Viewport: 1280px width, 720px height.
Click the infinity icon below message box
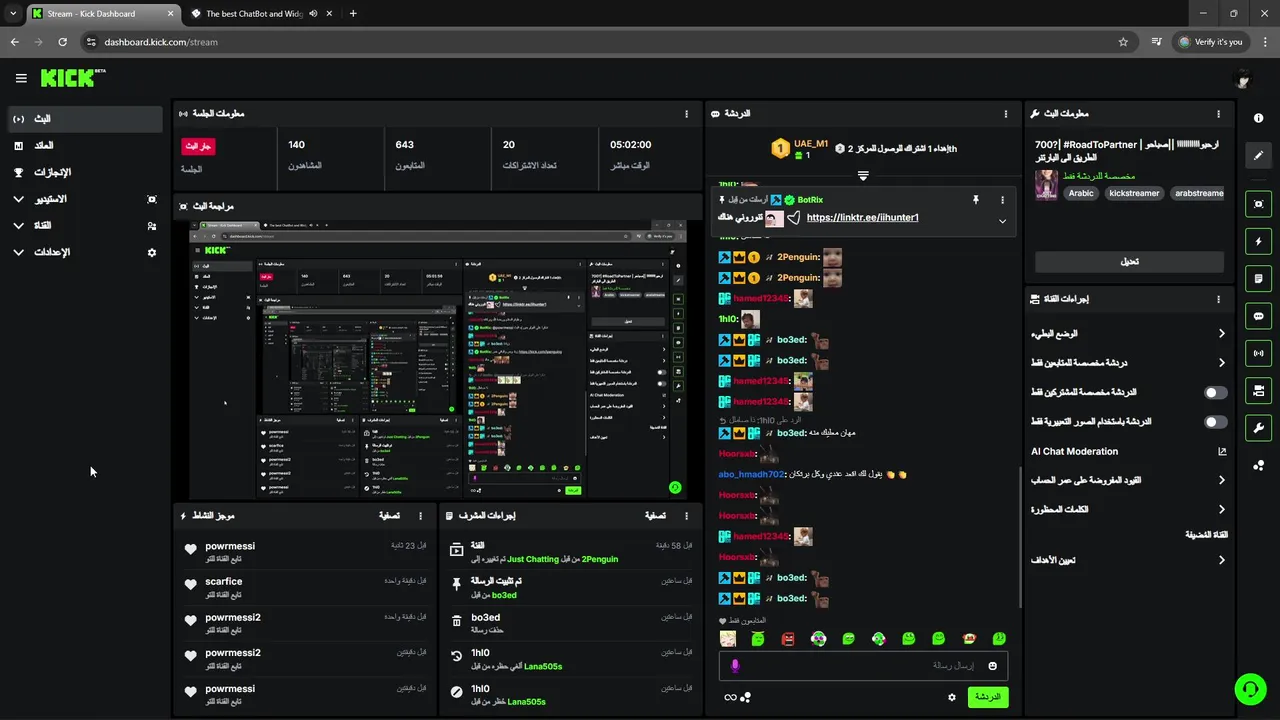731,697
